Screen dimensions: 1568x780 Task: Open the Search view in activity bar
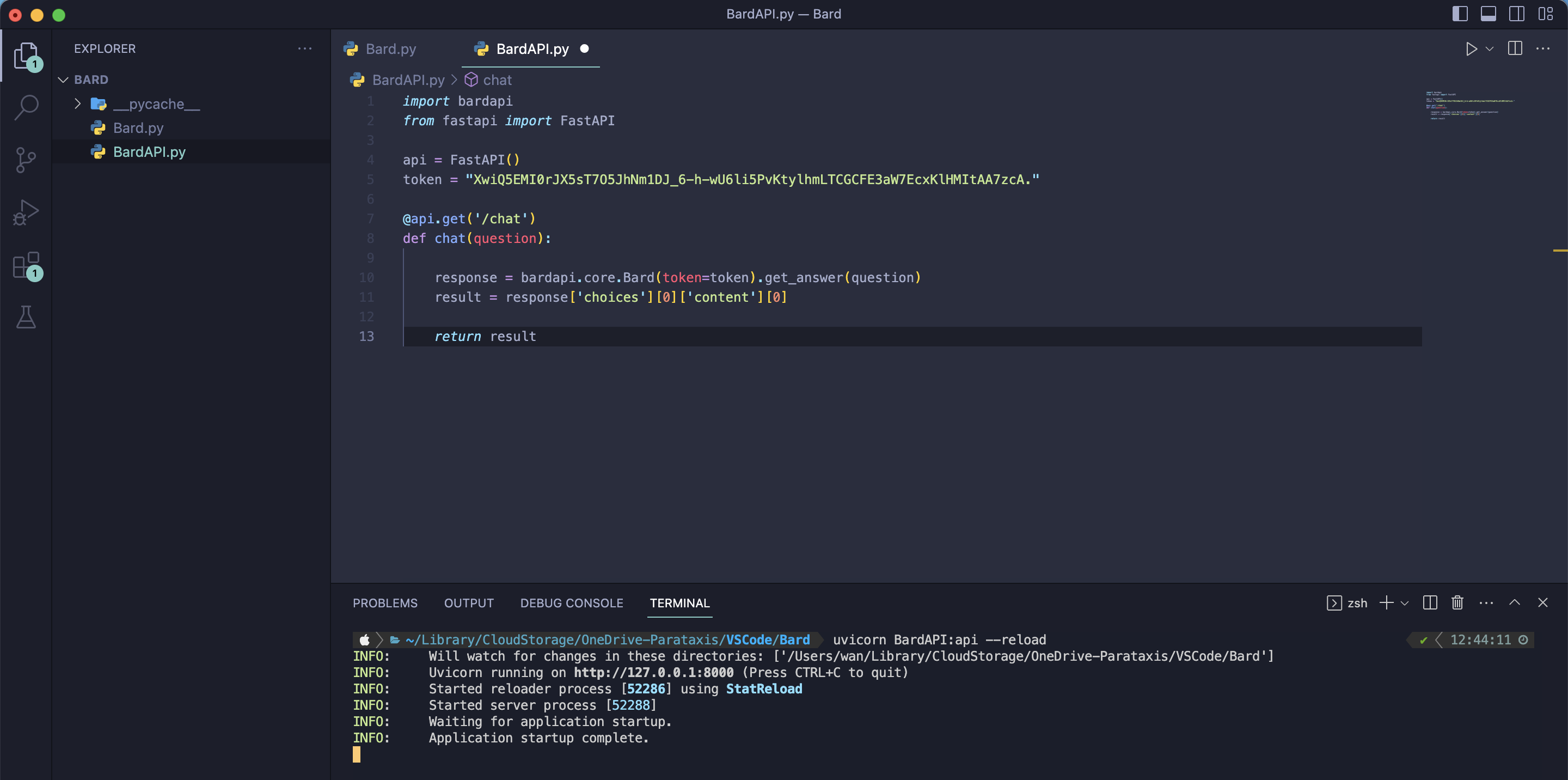point(26,108)
